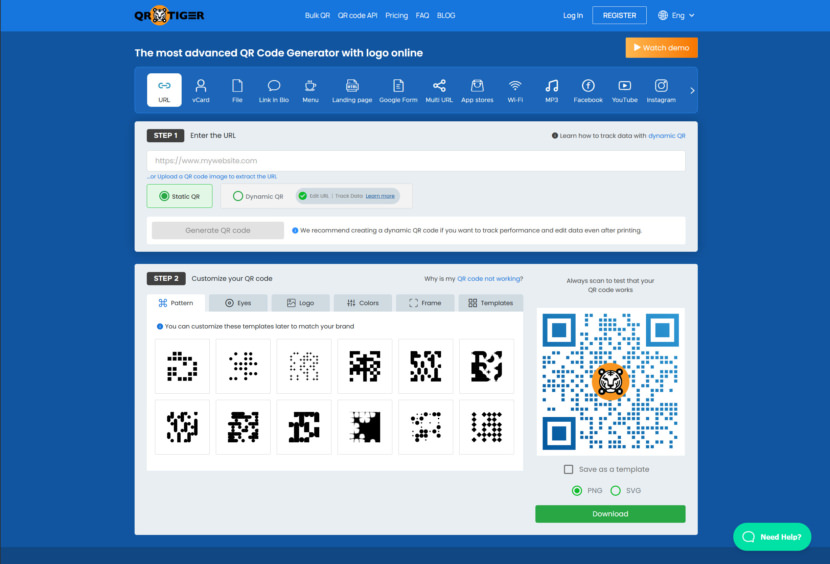Select the vCard QR type
This screenshot has width=830, height=564.
(x=201, y=91)
